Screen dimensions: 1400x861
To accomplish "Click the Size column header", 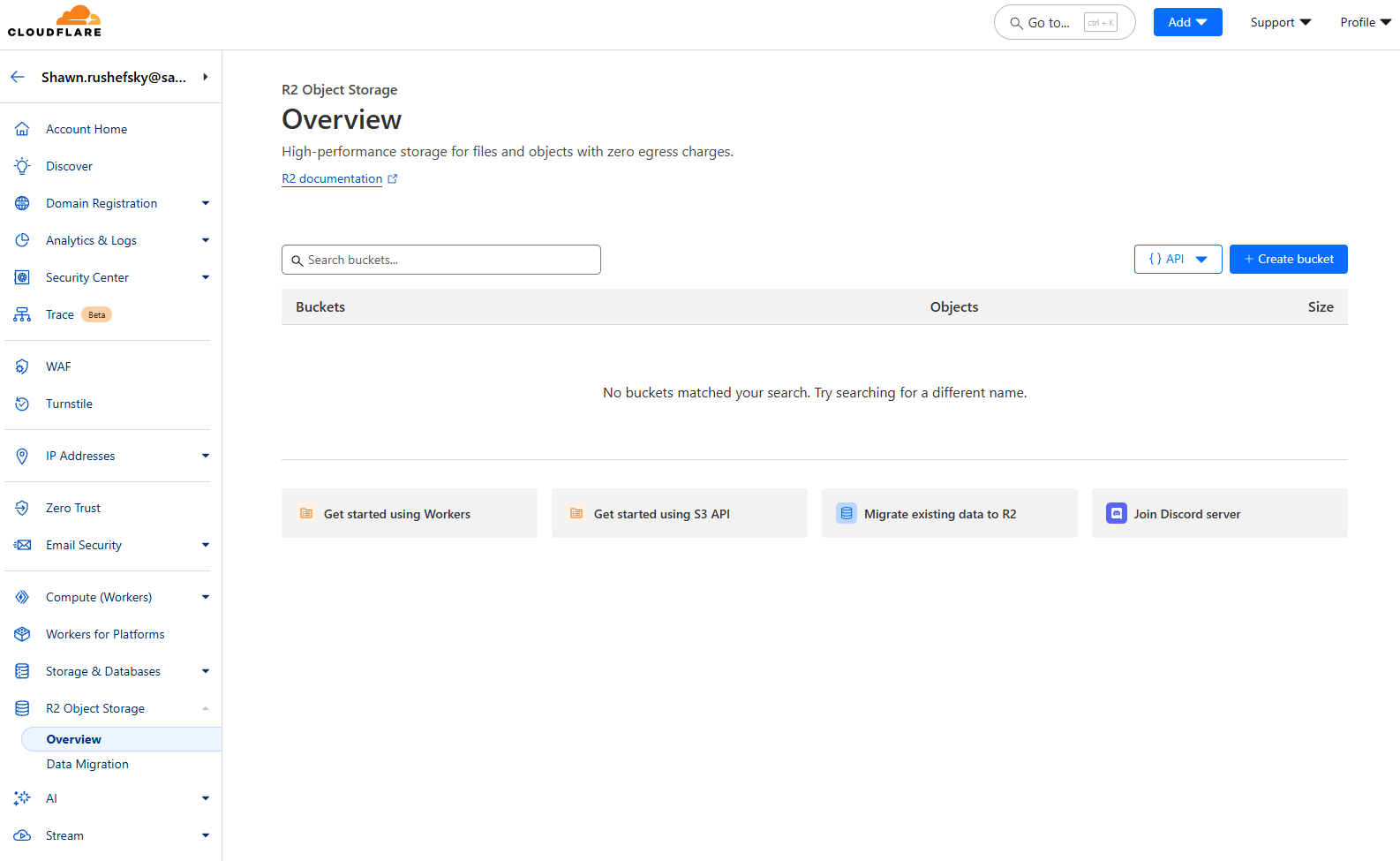I will [1321, 306].
